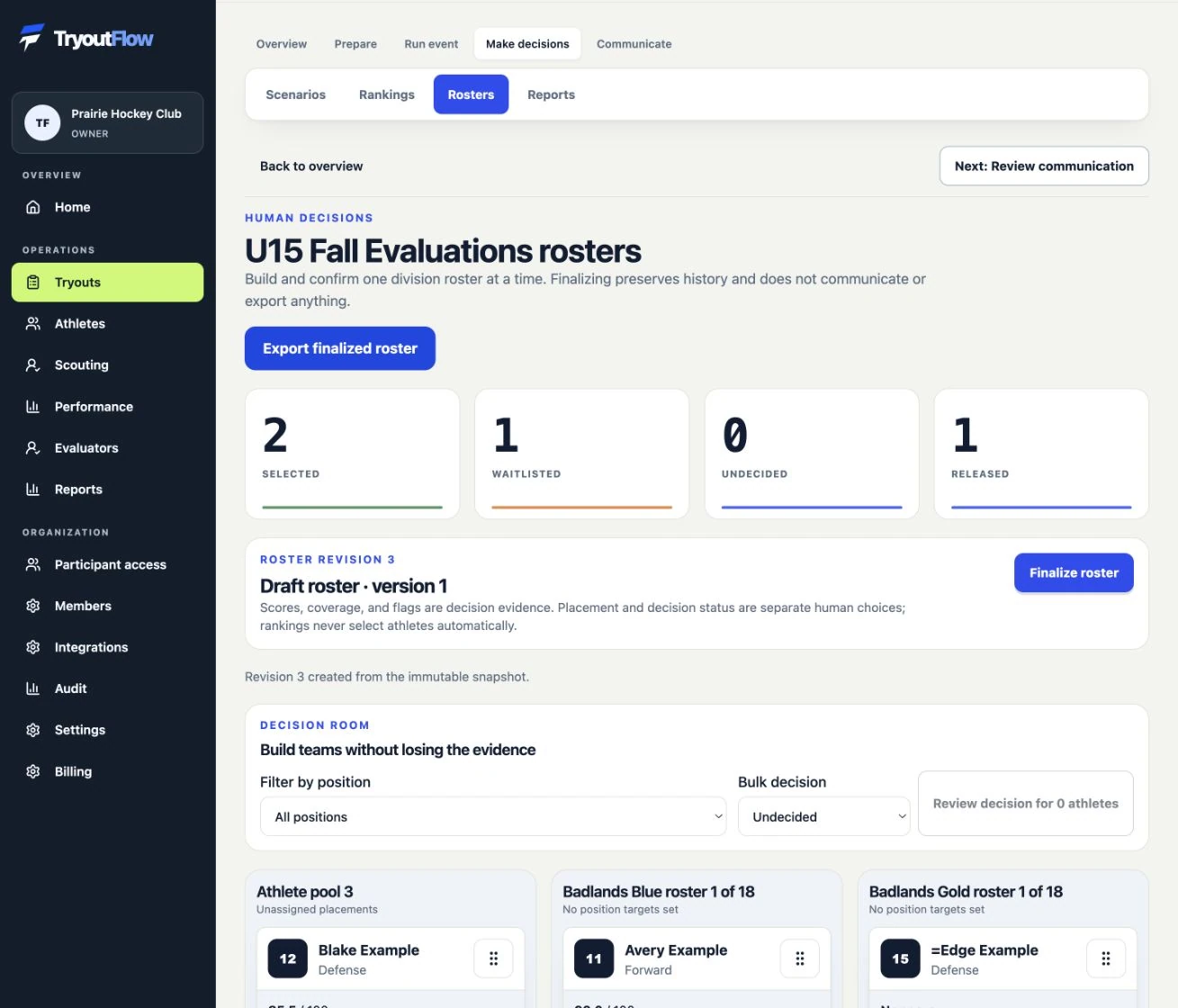Select the Rankings sub-tab
Image resolution: width=1178 pixels, height=1008 pixels.
click(x=387, y=94)
